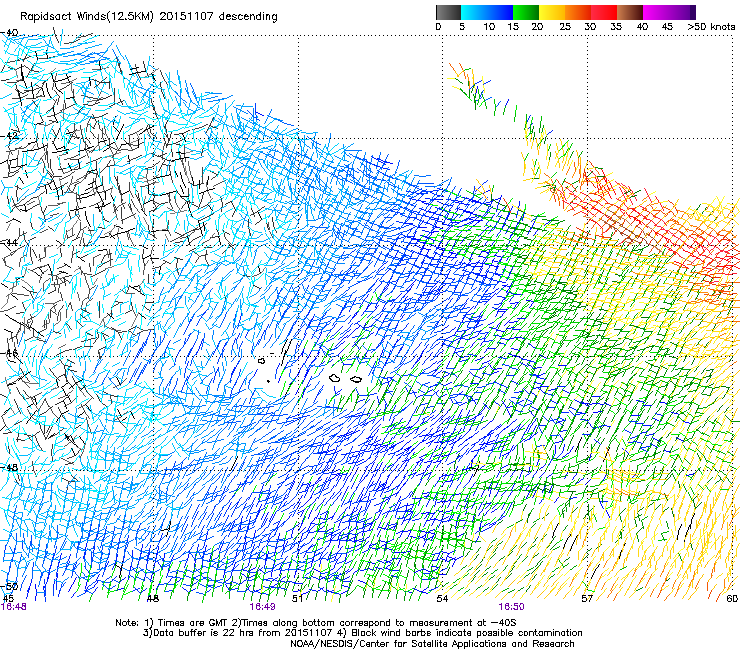This screenshot has height=650, width=740.
Task: Click the '10' legend scale label
Action: pos(489,27)
